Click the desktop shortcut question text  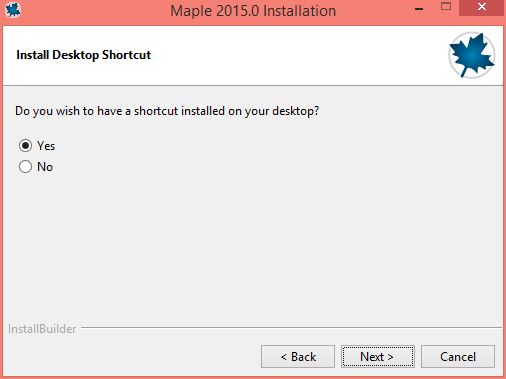[167, 111]
